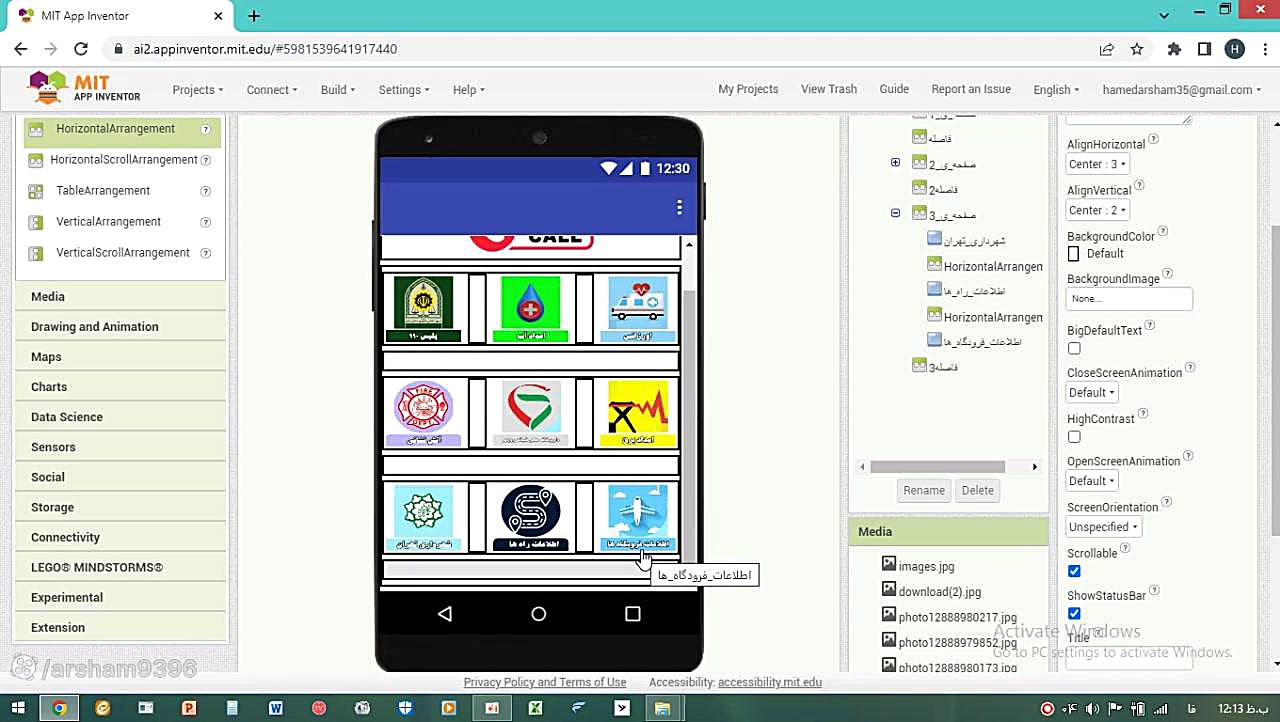The image size is (1280, 722).
Task: Open the account email dropdown menu
Action: click(x=1181, y=90)
